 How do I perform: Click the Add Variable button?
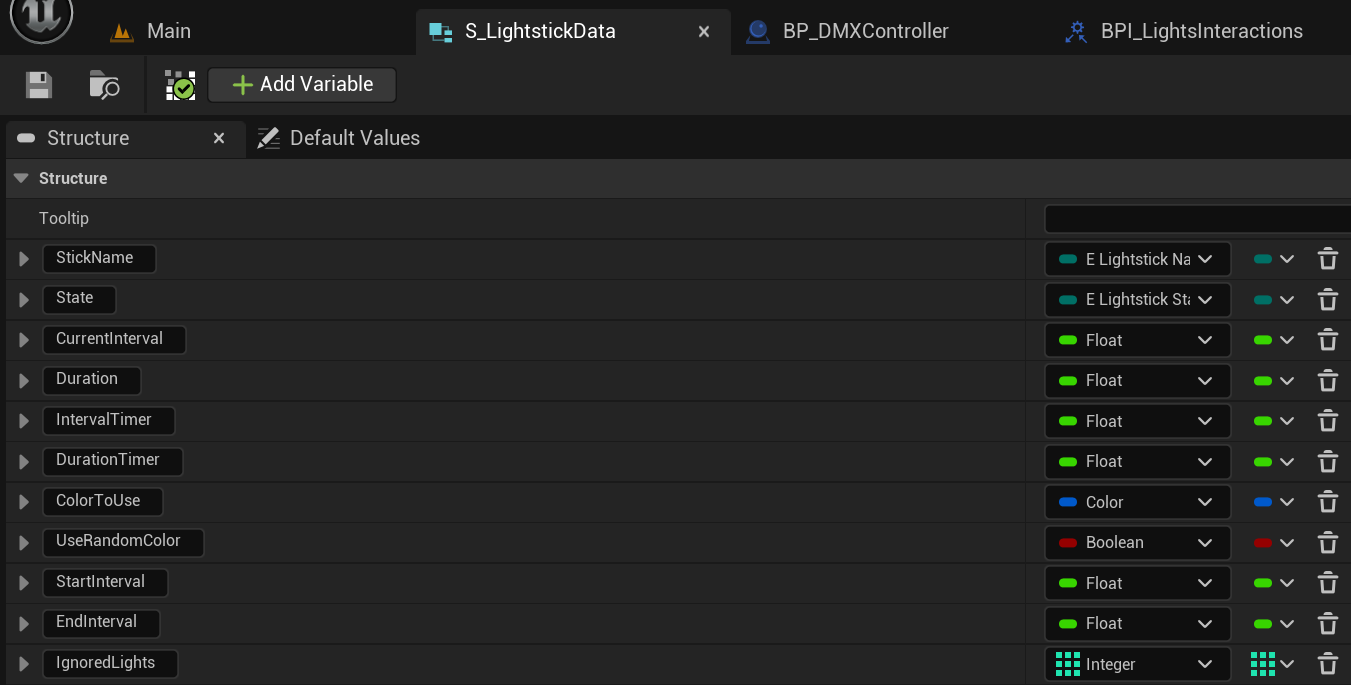coord(302,85)
